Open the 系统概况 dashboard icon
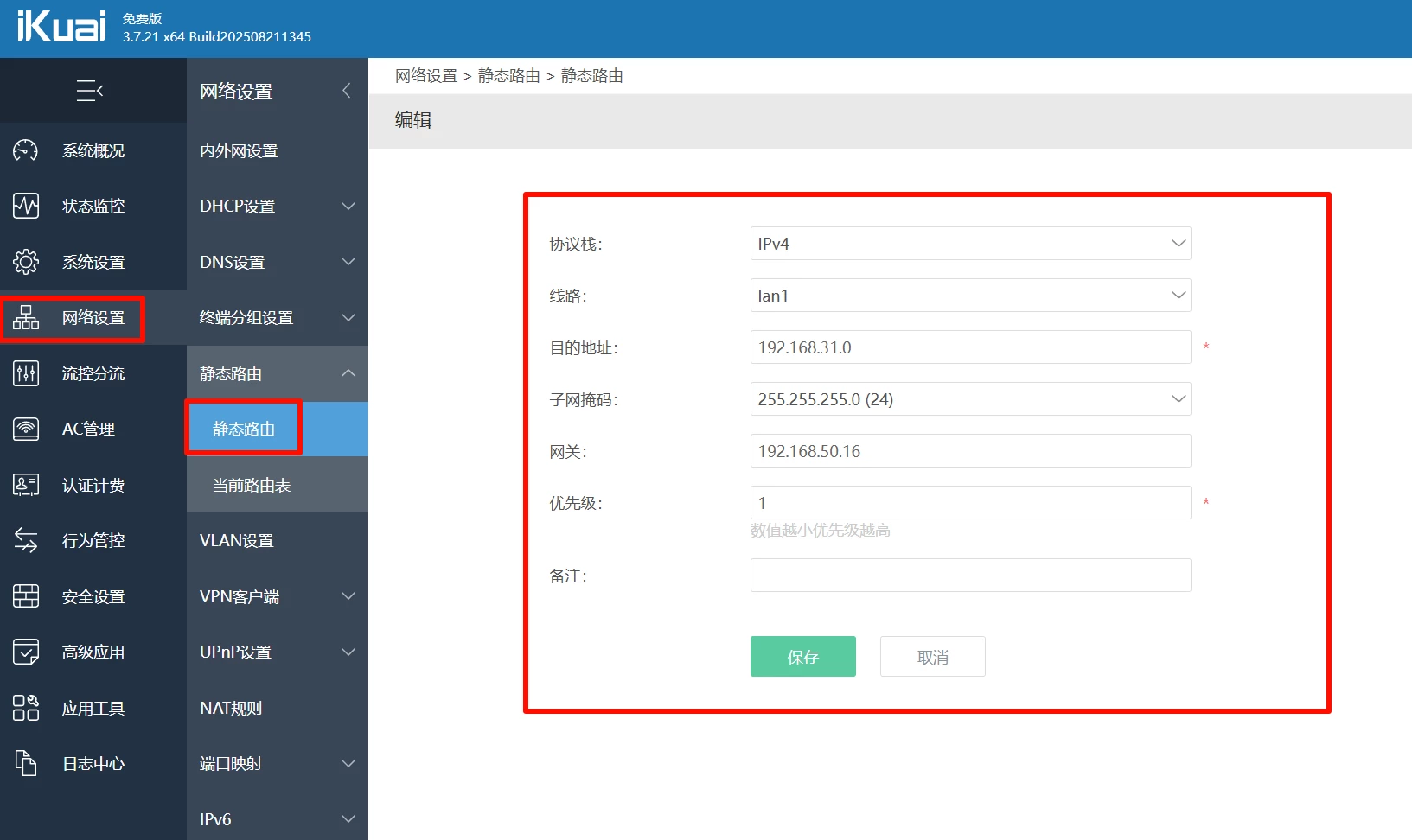Viewport: 1412px width, 840px height. click(26, 150)
